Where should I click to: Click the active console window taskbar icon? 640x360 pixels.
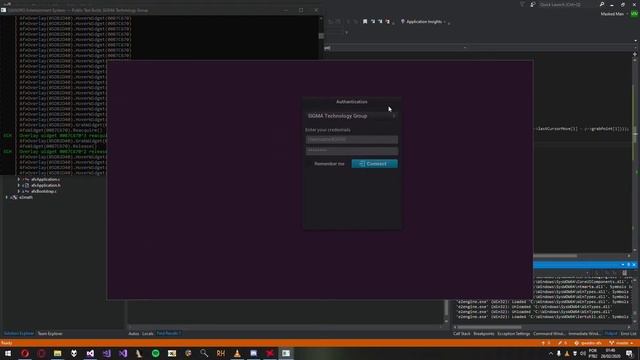point(286,353)
